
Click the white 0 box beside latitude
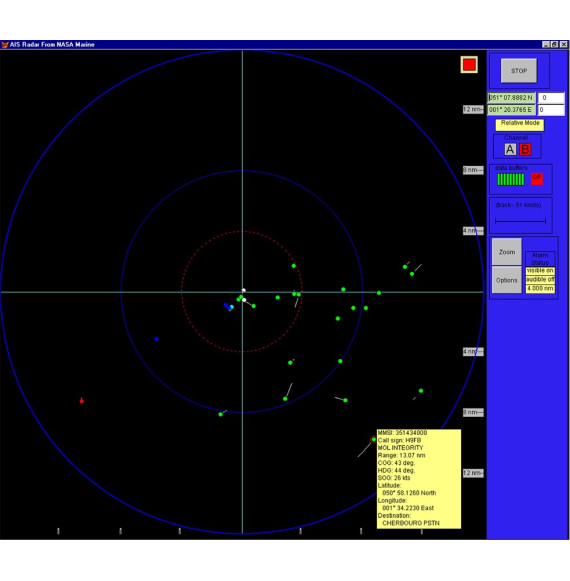[551, 98]
